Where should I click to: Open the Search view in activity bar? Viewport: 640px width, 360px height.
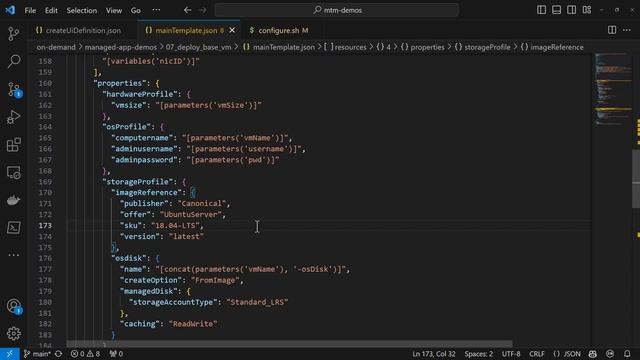tap(14, 61)
